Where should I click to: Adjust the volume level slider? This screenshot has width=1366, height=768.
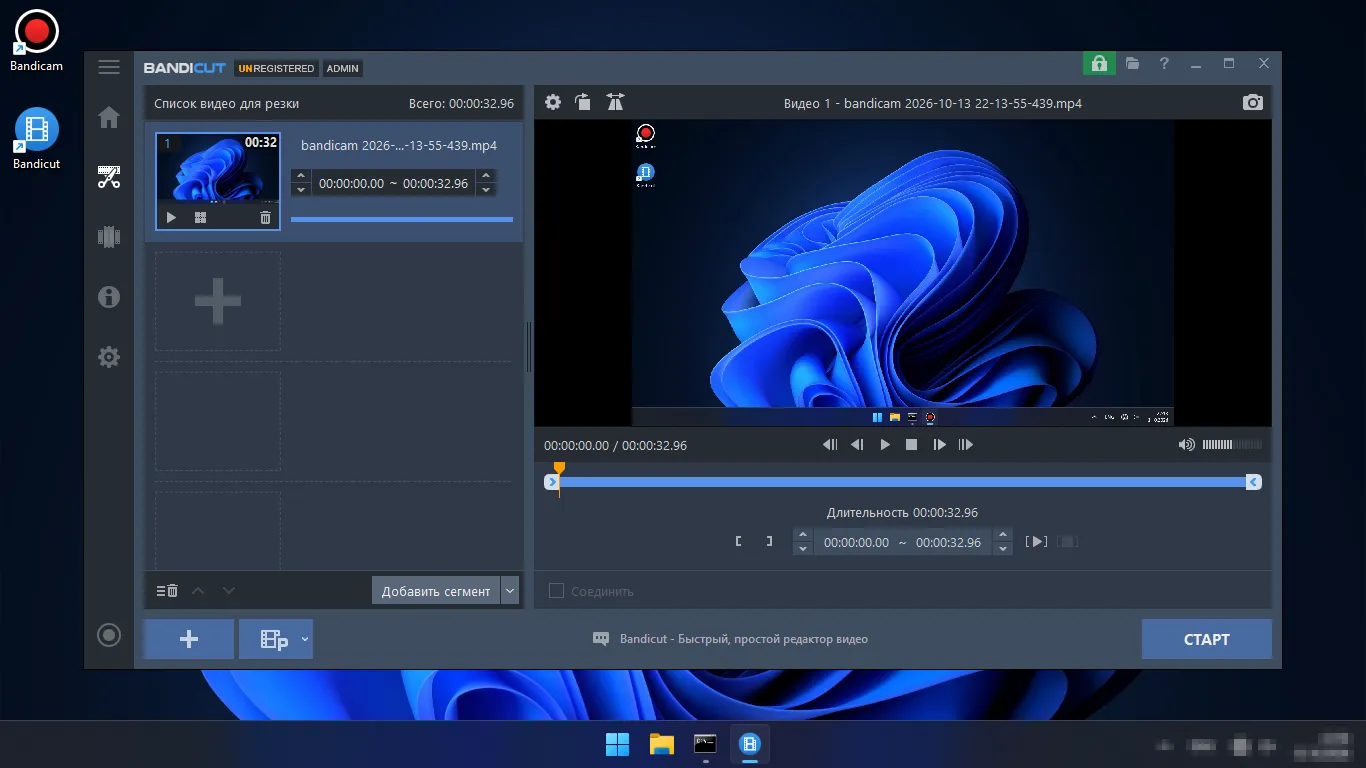click(x=1232, y=445)
